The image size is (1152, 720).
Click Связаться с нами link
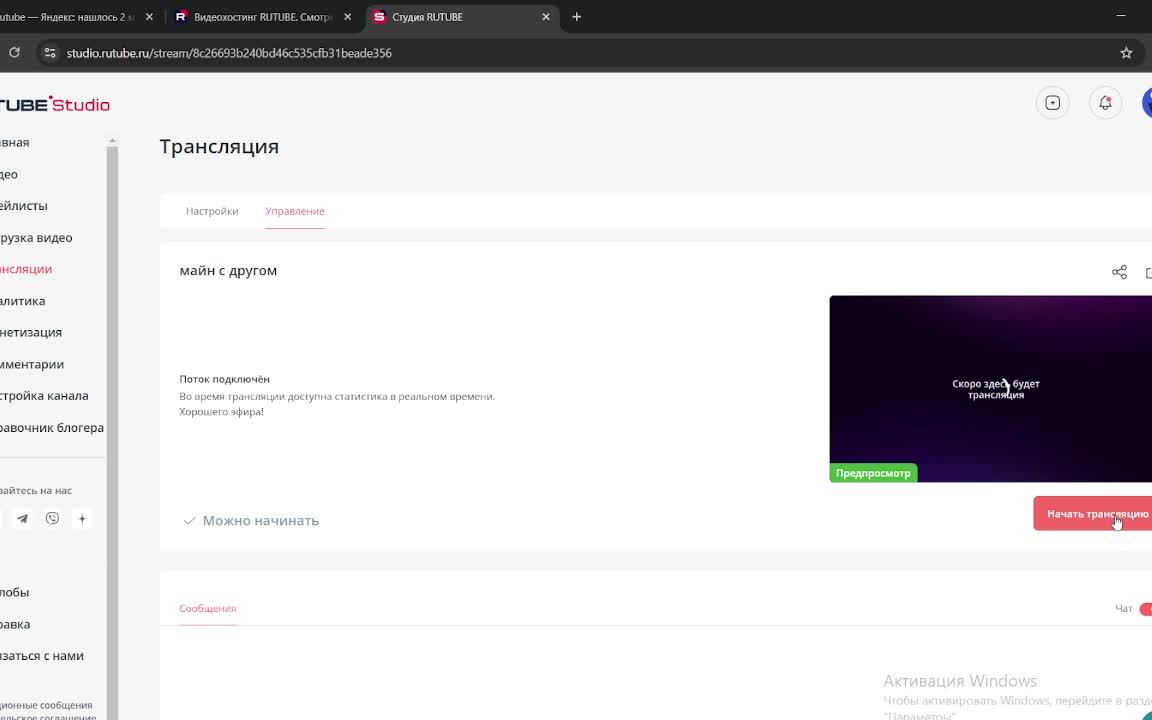tap(42, 655)
